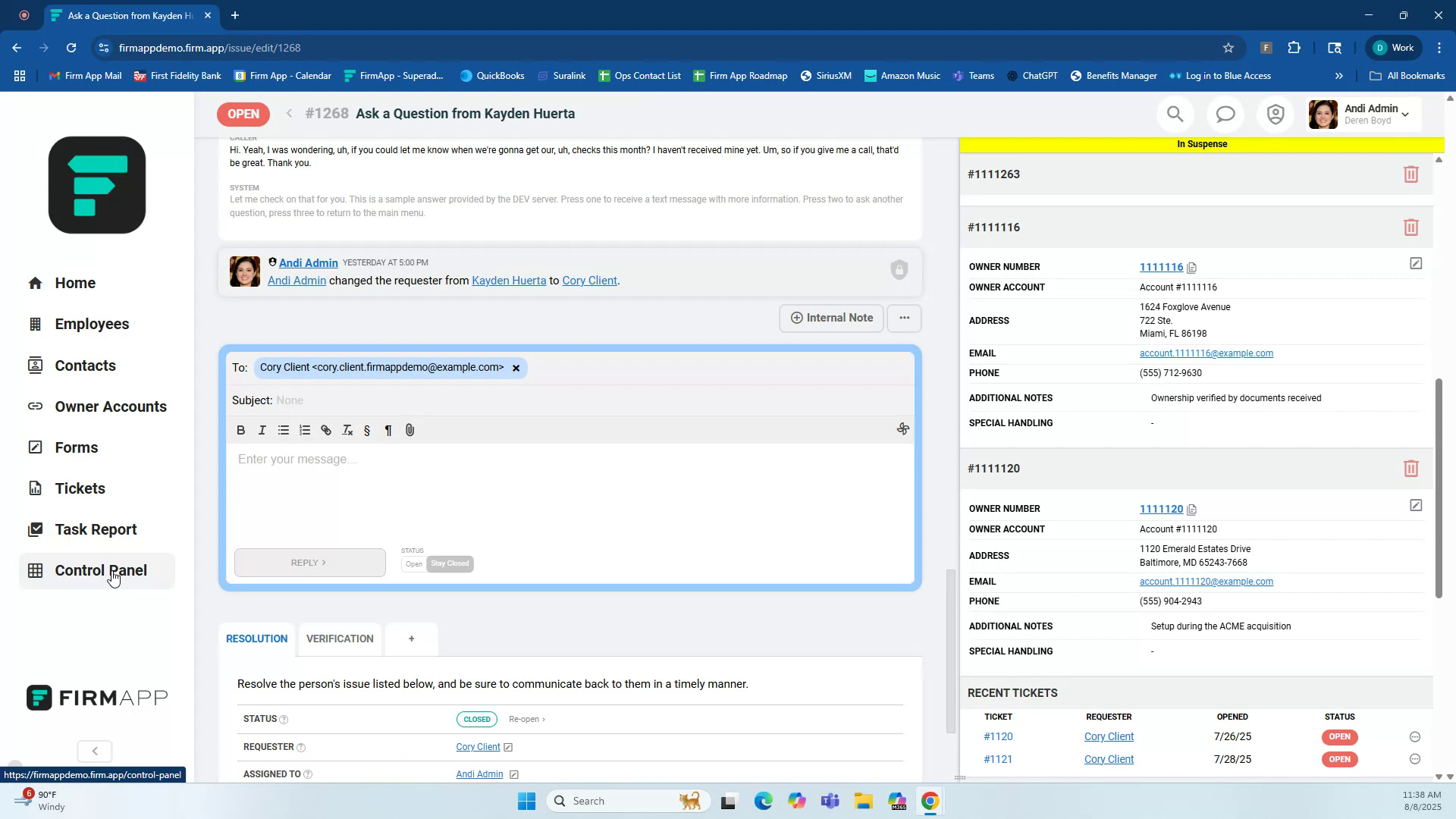Clear formatting with the Tx icon

coord(347,430)
